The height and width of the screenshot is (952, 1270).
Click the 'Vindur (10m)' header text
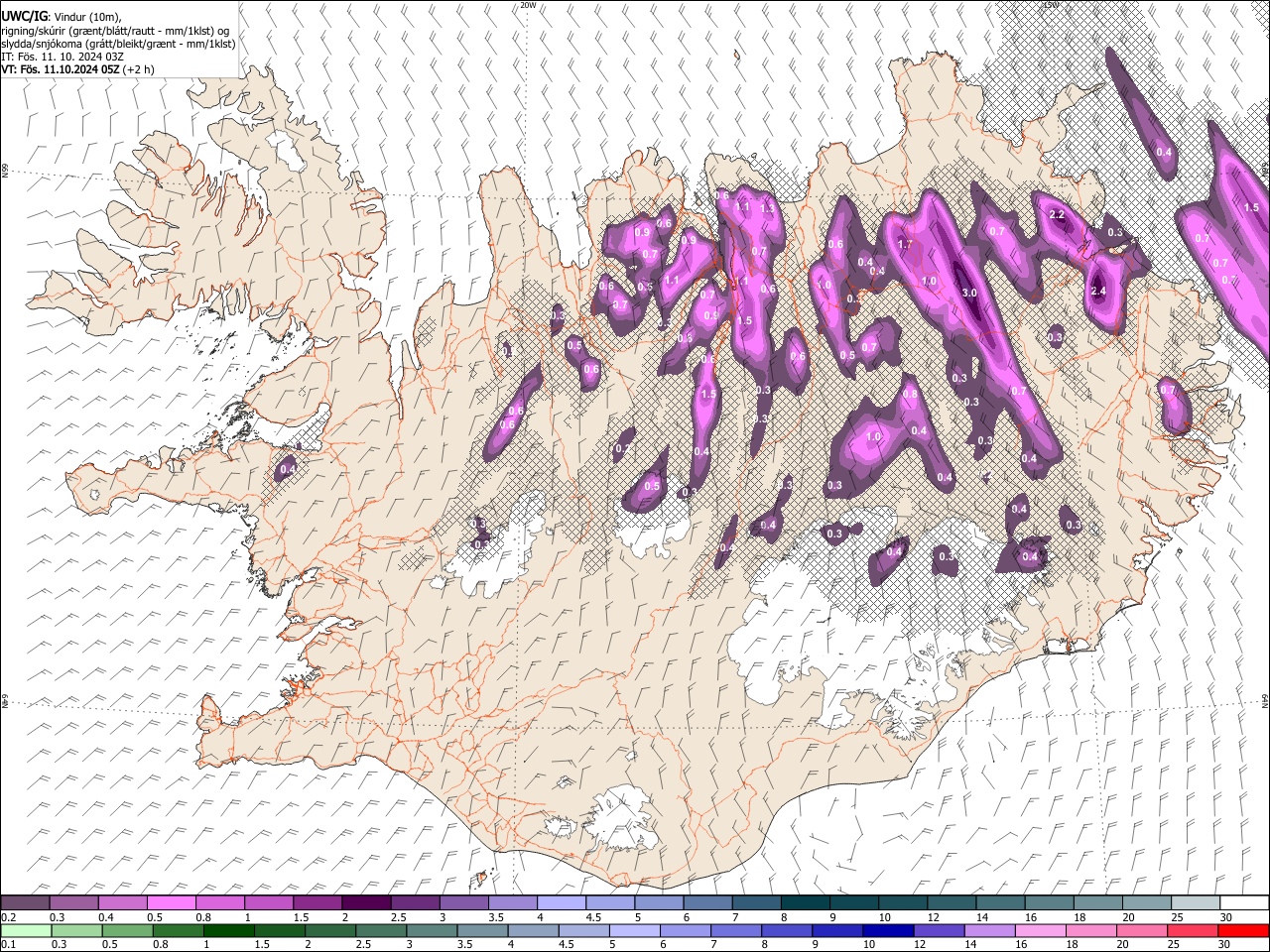pos(87,17)
